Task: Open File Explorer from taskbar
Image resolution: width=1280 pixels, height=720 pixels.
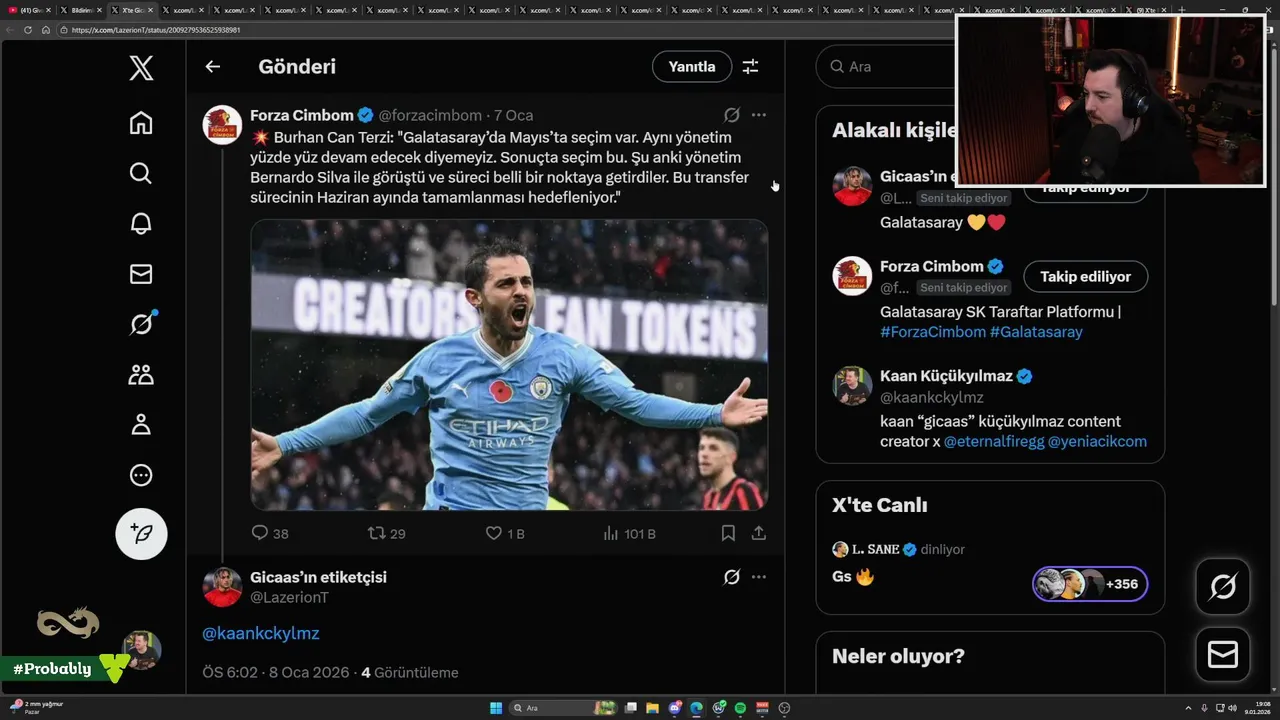Action: point(653,708)
